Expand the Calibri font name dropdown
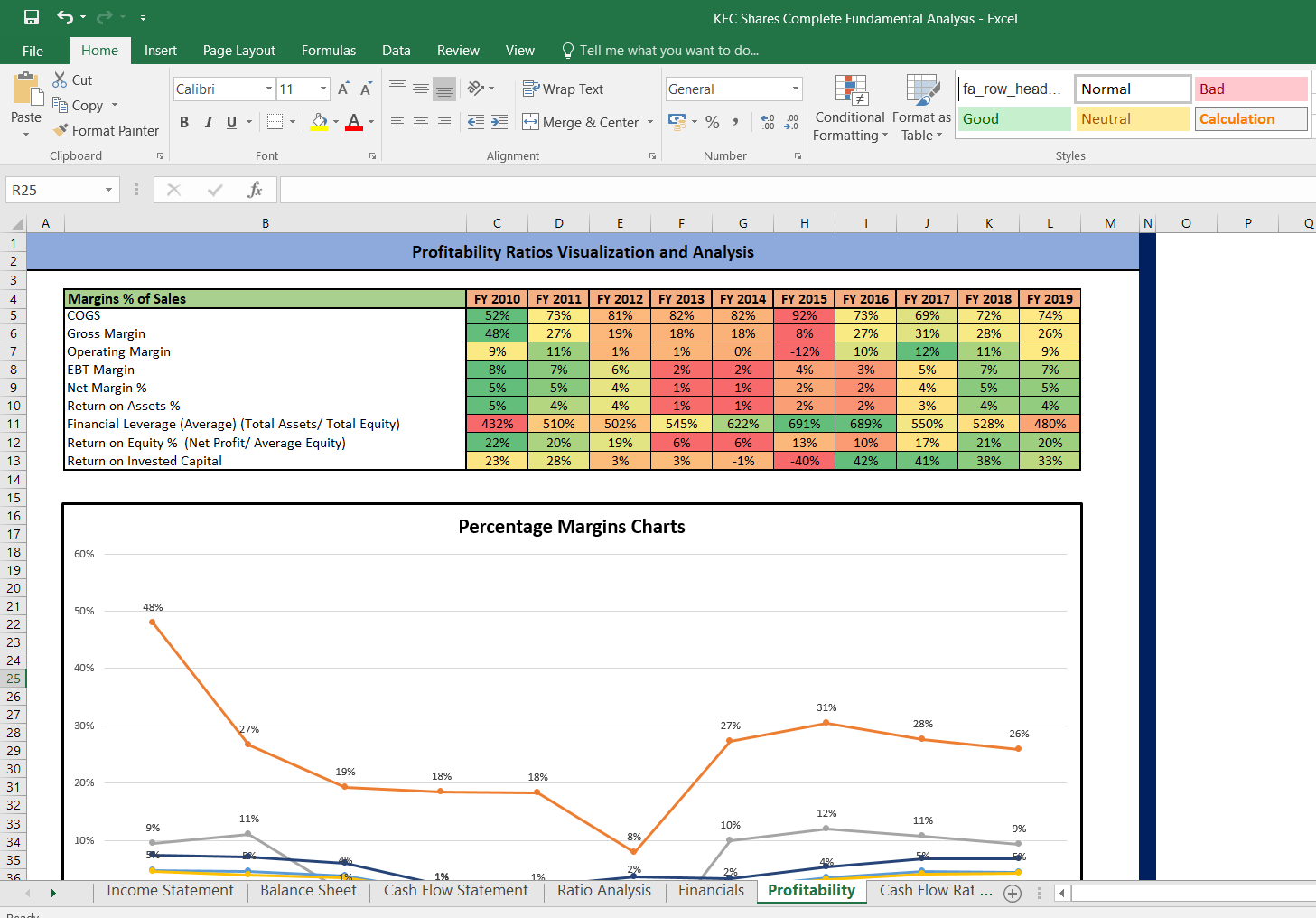 (x=269, y=89)
